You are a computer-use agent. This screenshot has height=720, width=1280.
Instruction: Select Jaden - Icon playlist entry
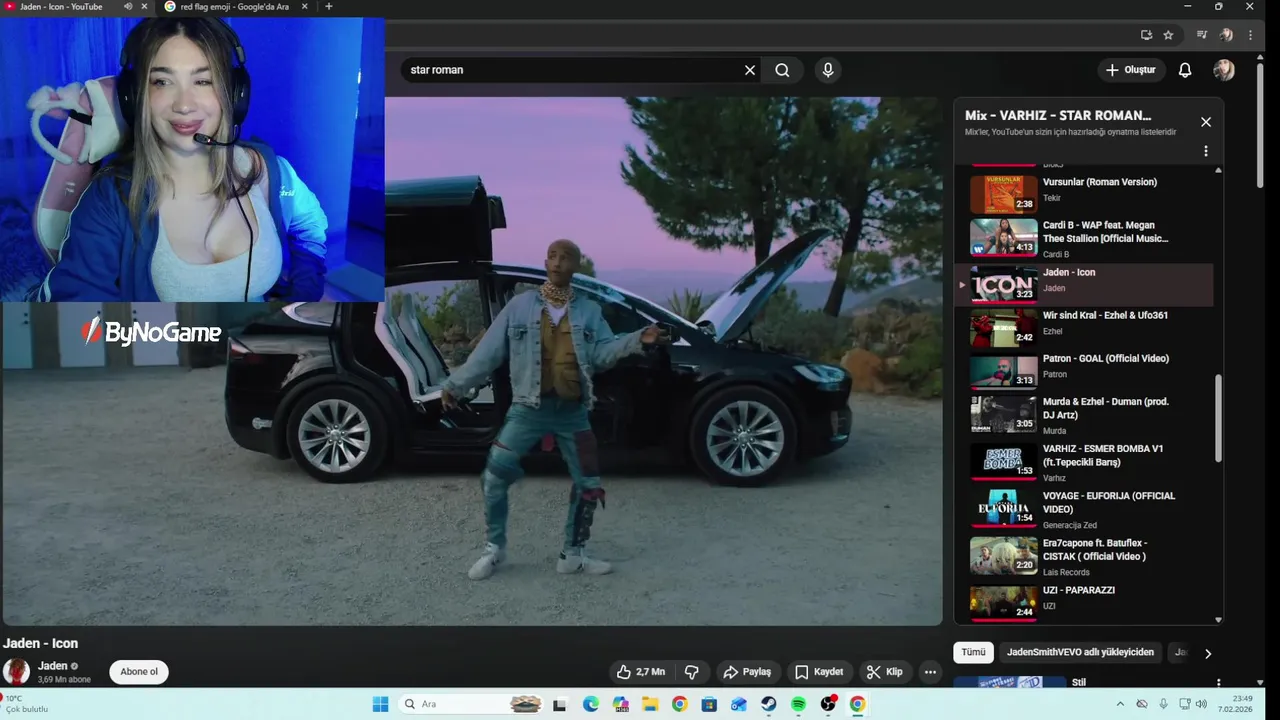click(x=1086, y=284)
